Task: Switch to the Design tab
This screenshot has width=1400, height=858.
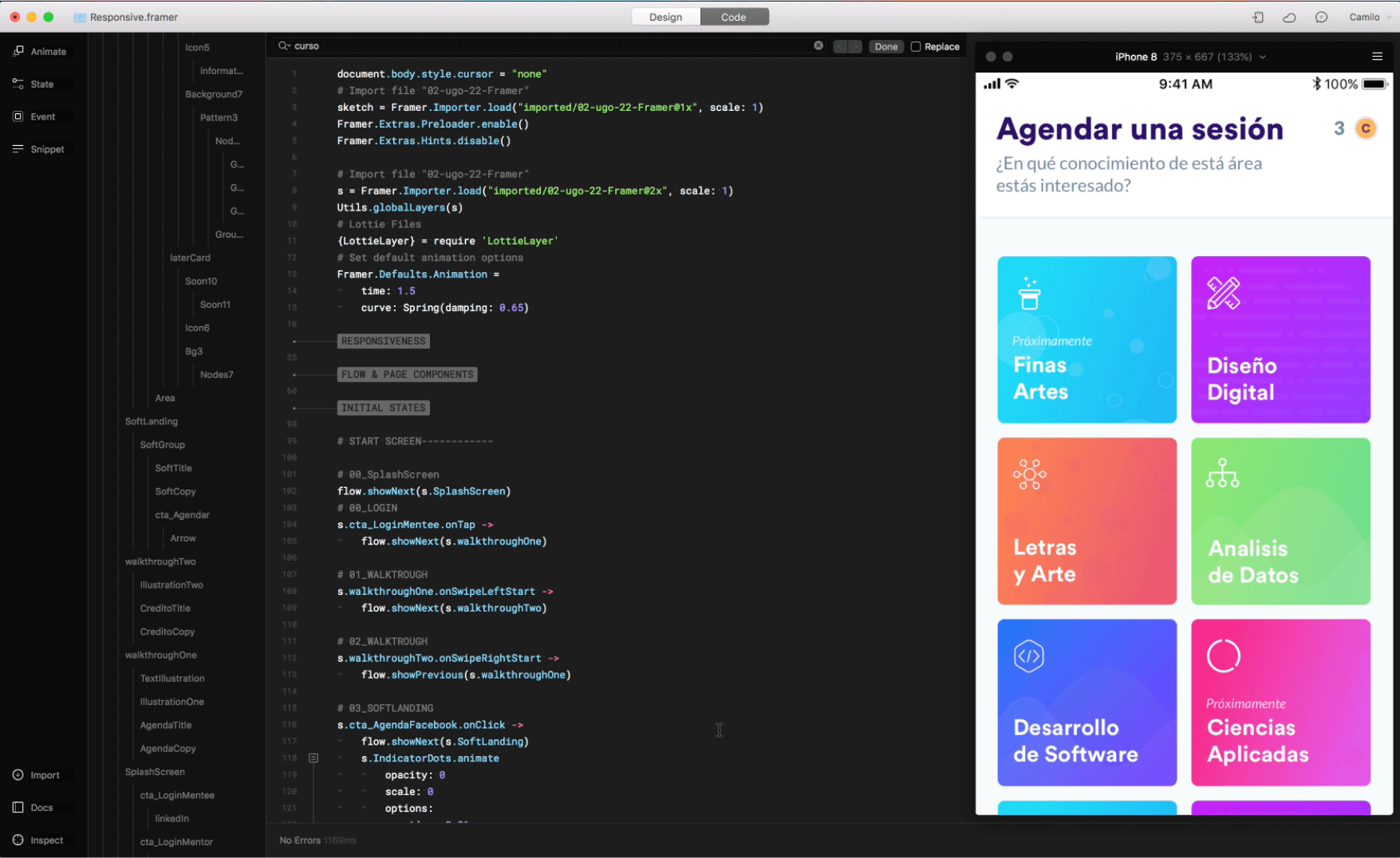Action: pos(665,17)
